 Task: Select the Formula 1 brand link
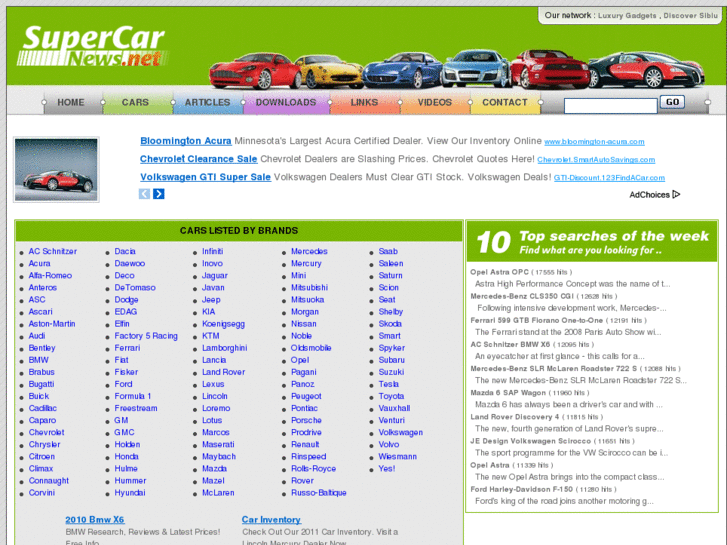coord(133,396)
